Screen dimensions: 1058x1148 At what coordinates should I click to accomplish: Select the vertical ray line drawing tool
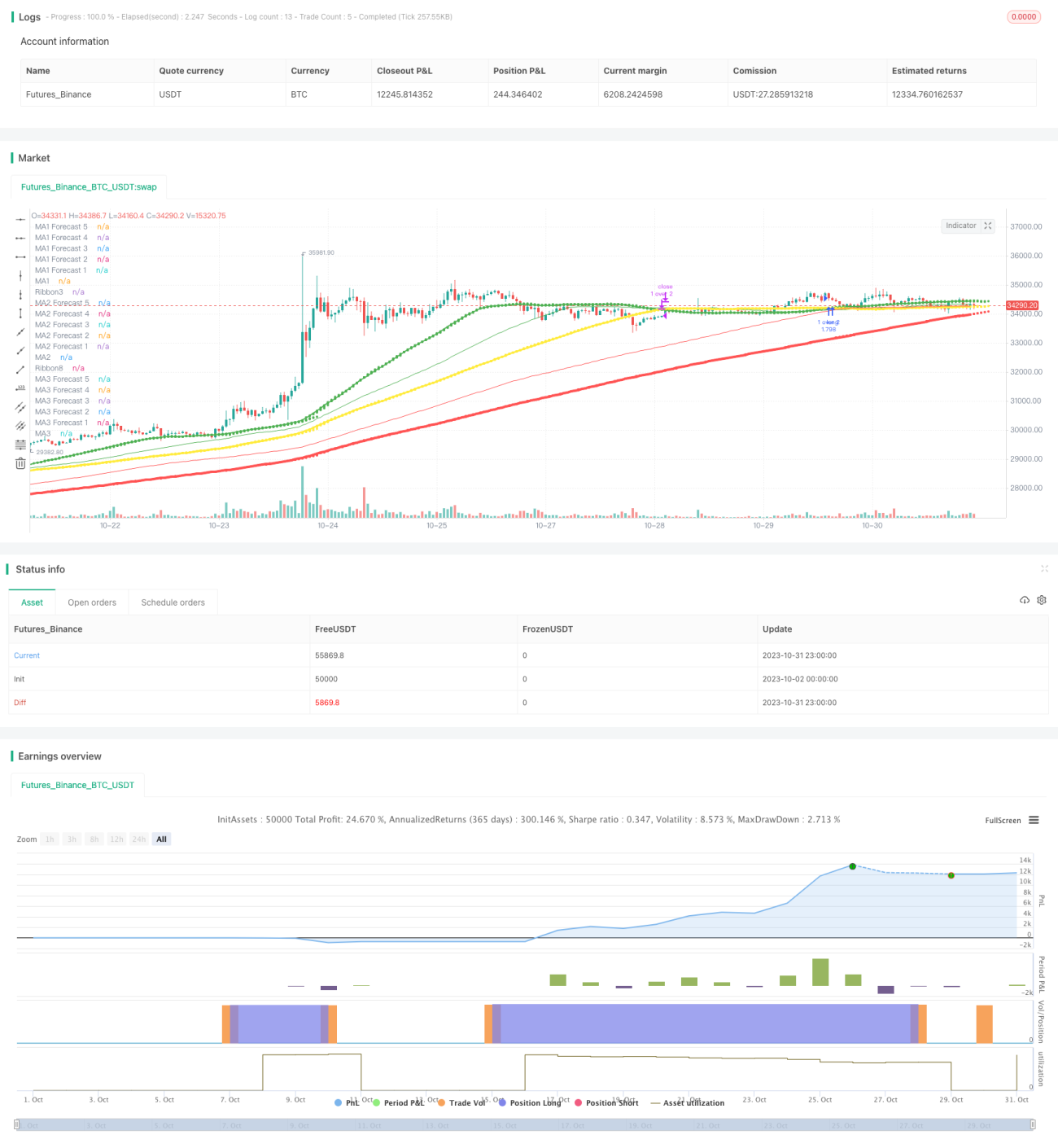point(20,294)
